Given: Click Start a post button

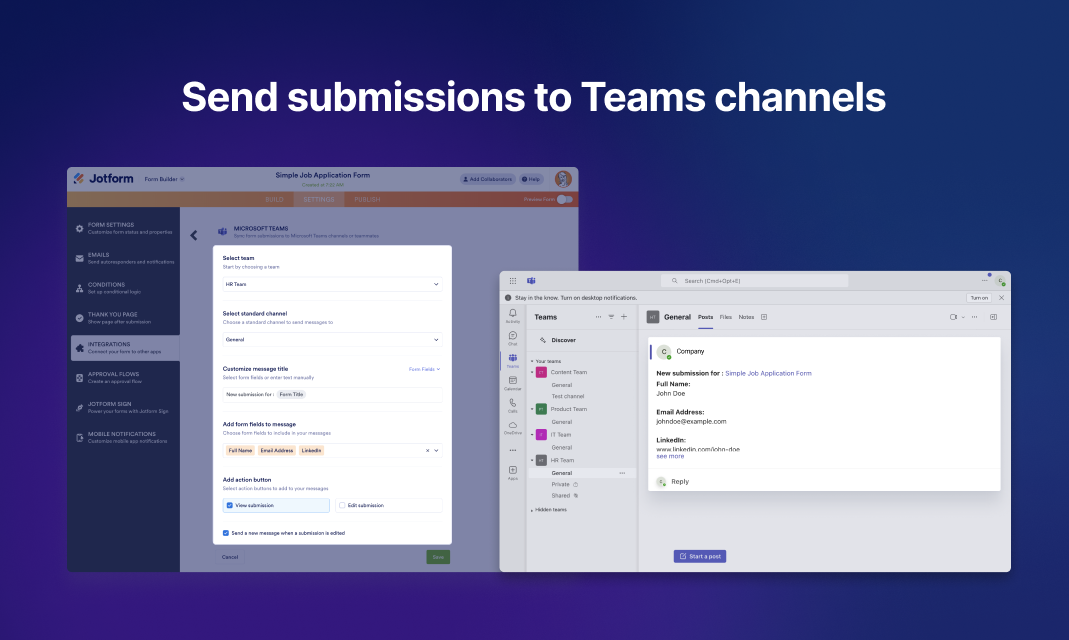Looking at the screenshot, I should 700,556.
